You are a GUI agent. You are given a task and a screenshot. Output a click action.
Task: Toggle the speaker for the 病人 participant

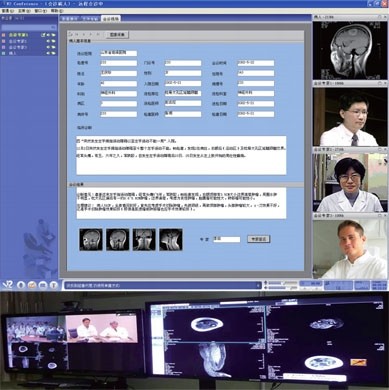click(x=49, y=53)
